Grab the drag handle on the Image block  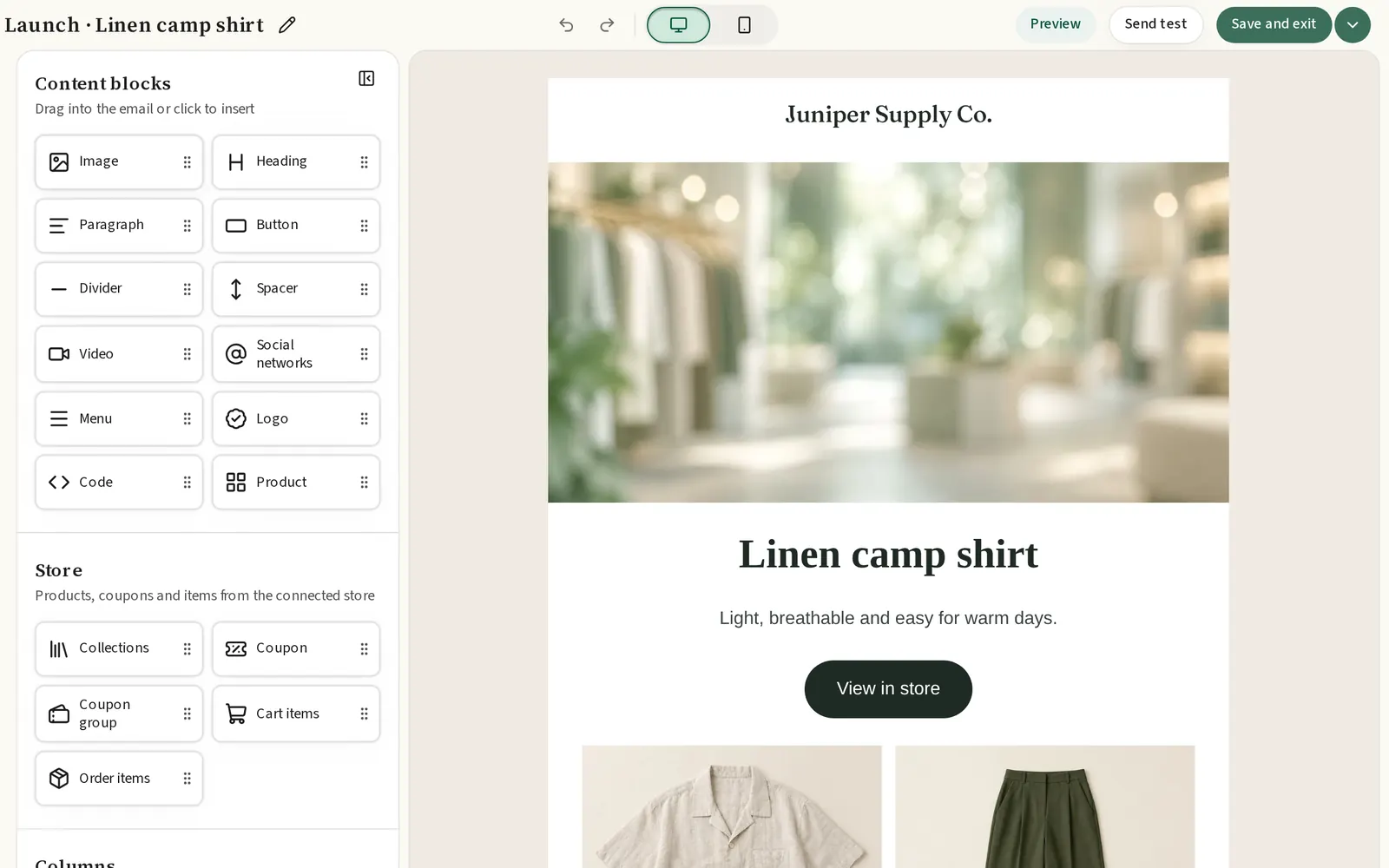tap(187, 162)
